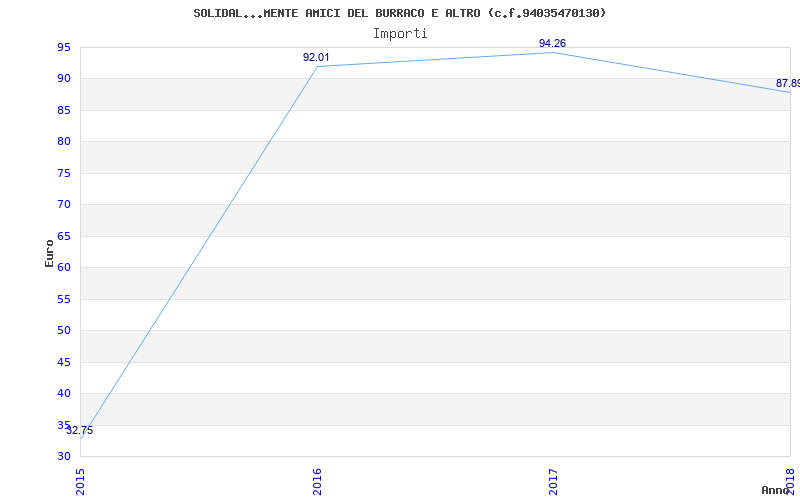Click the 2015 x-axis label
This screenshot has height=500, width=800.
coord(81,482)
